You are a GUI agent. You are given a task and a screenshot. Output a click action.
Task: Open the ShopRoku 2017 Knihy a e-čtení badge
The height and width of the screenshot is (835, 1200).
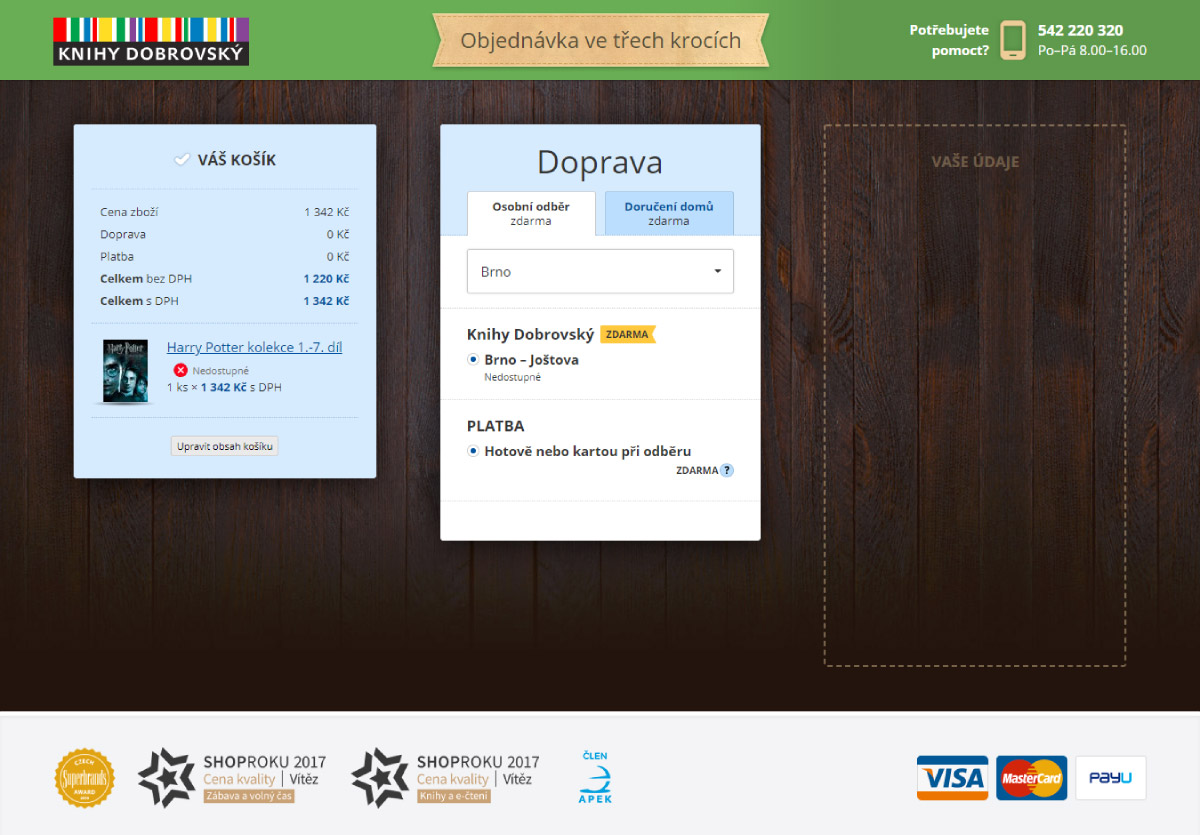[x=445, y=778]
